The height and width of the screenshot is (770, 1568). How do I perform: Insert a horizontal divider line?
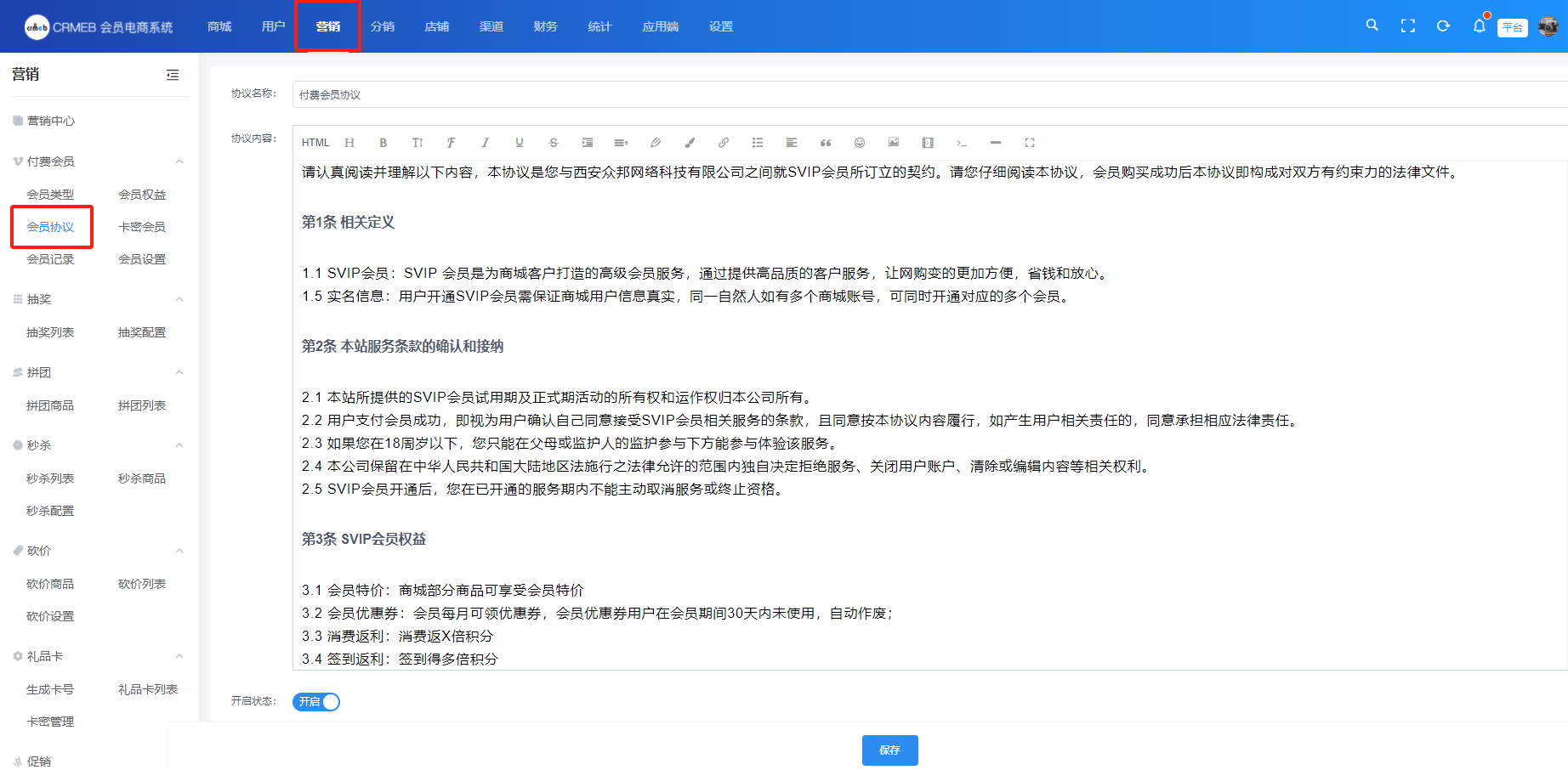click(996, 143)
